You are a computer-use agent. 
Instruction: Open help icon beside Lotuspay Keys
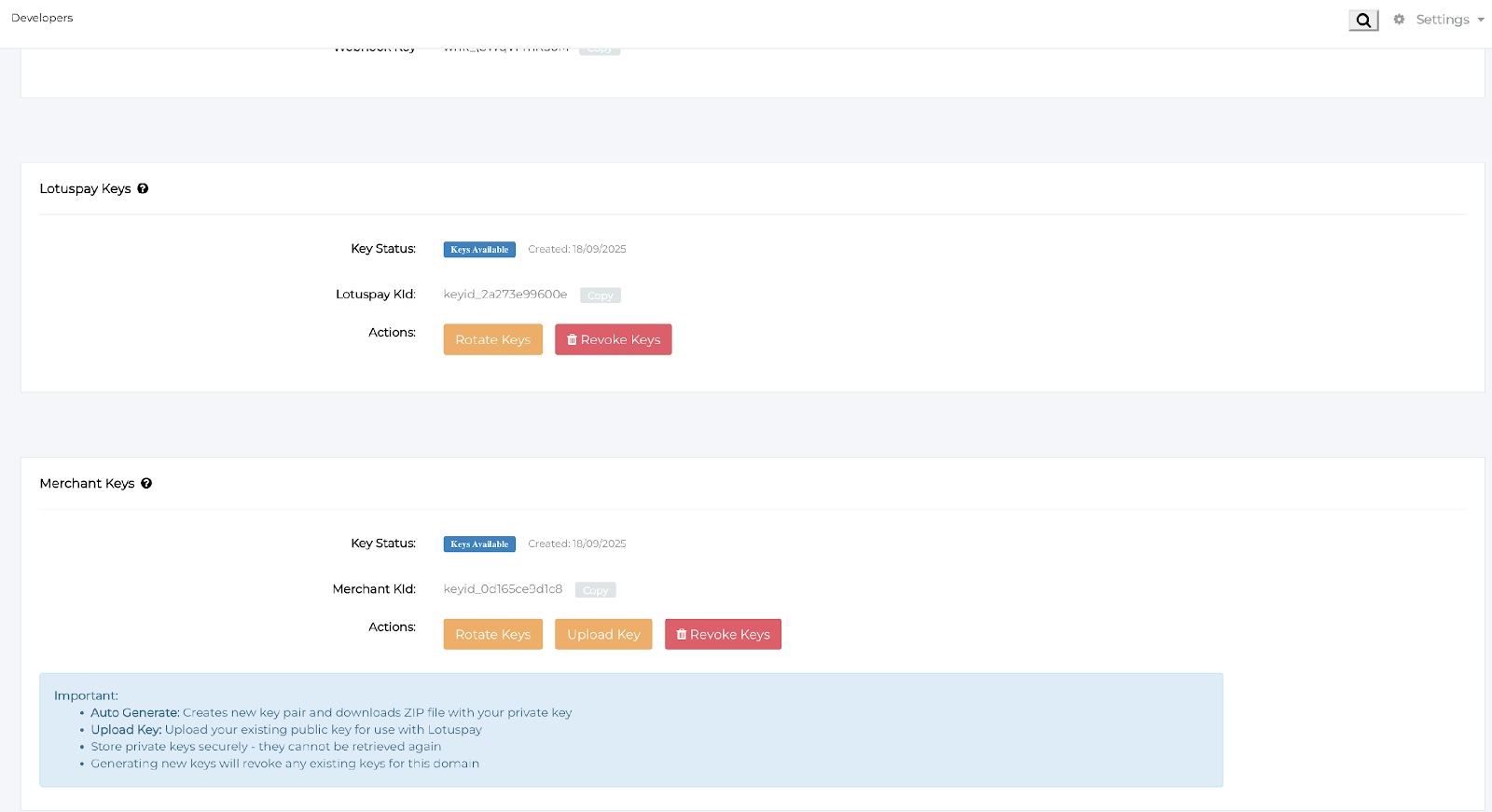(143, 188)
